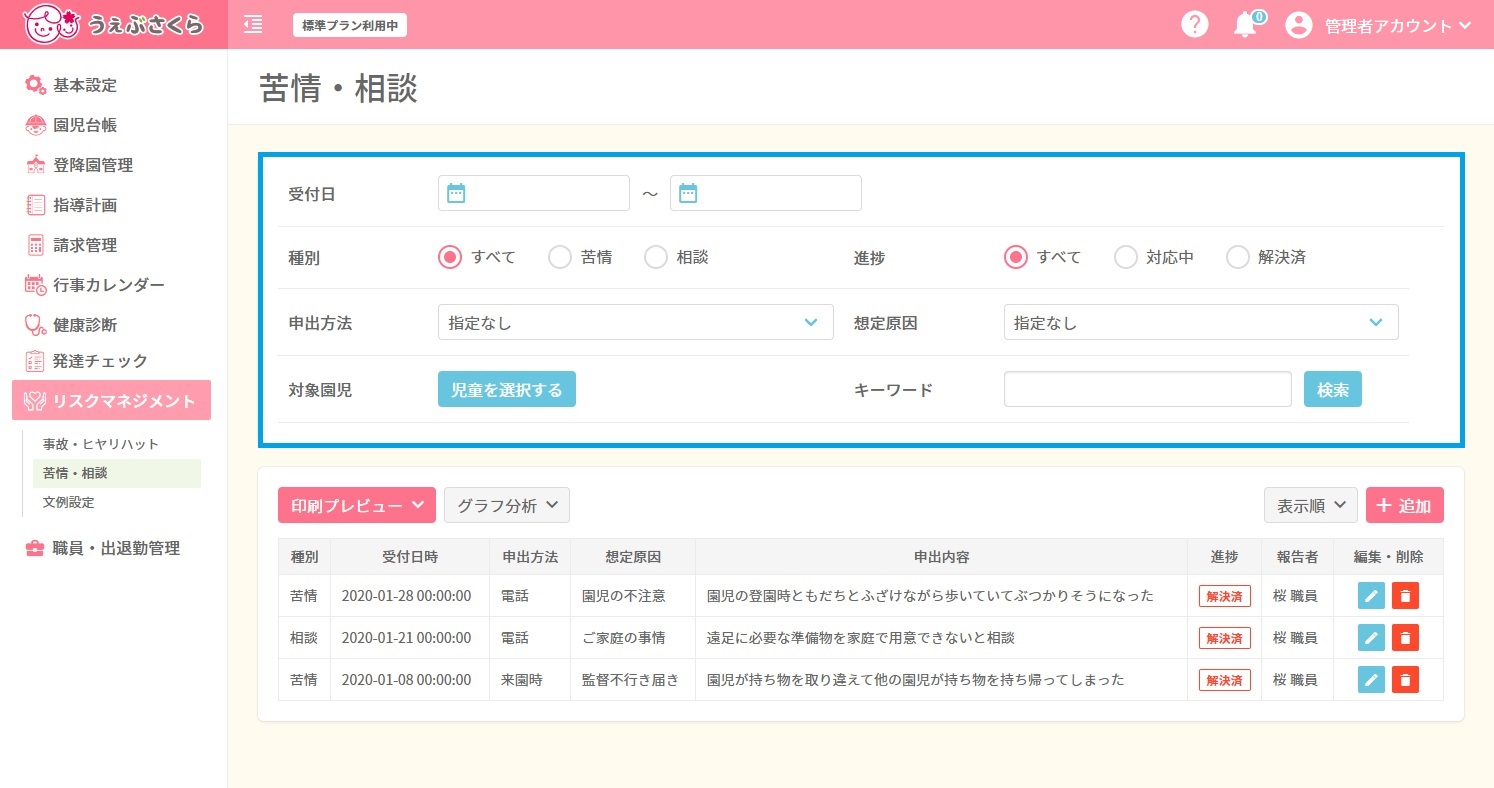Click the 検索 button

click(1333, 389)
